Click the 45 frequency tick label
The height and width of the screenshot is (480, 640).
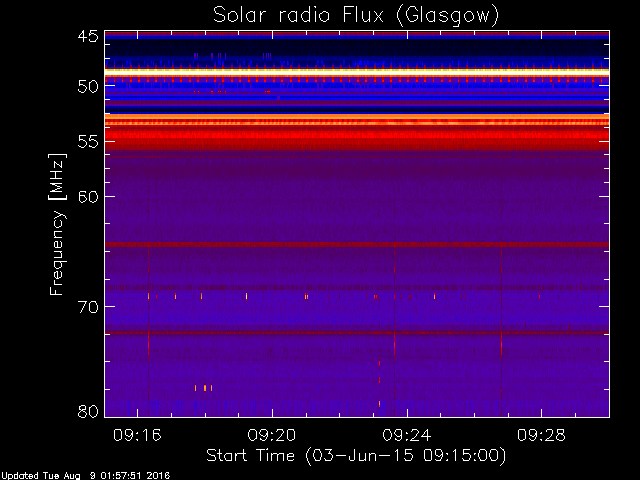88,37
